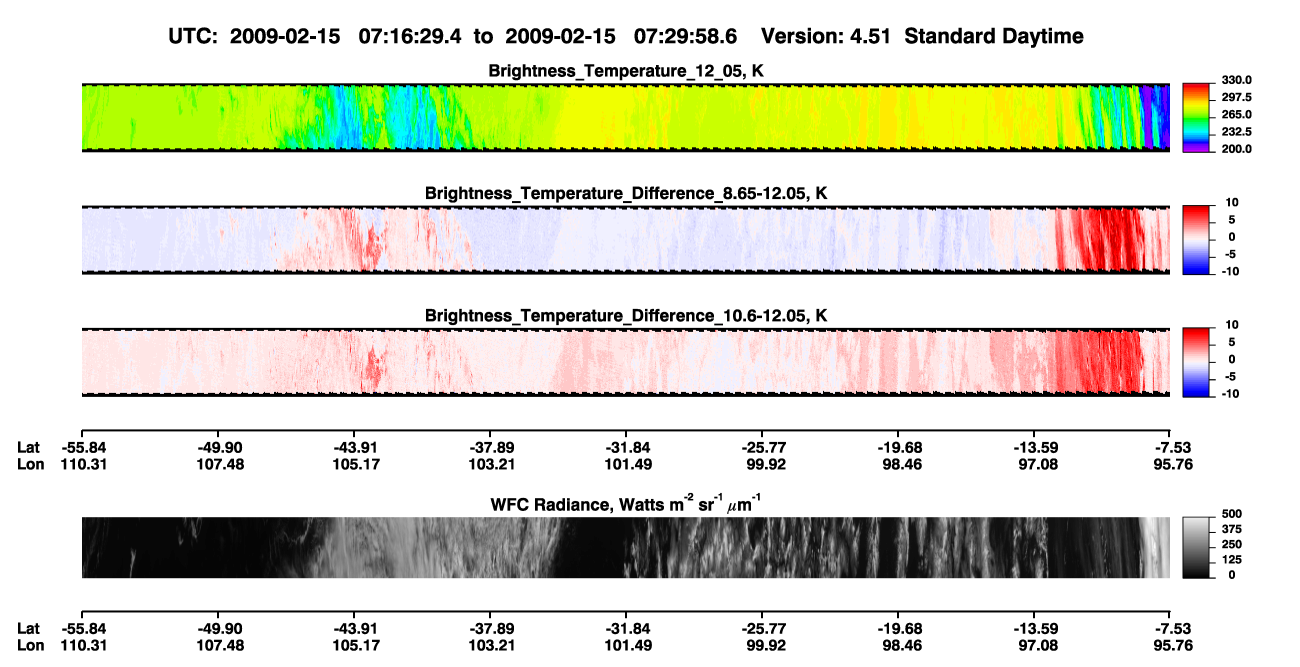This screenshot has width=1300, height=667.
Task: Click the 'Lon' label on the axis above WFC panel
Action: click(x=30, y=464)
